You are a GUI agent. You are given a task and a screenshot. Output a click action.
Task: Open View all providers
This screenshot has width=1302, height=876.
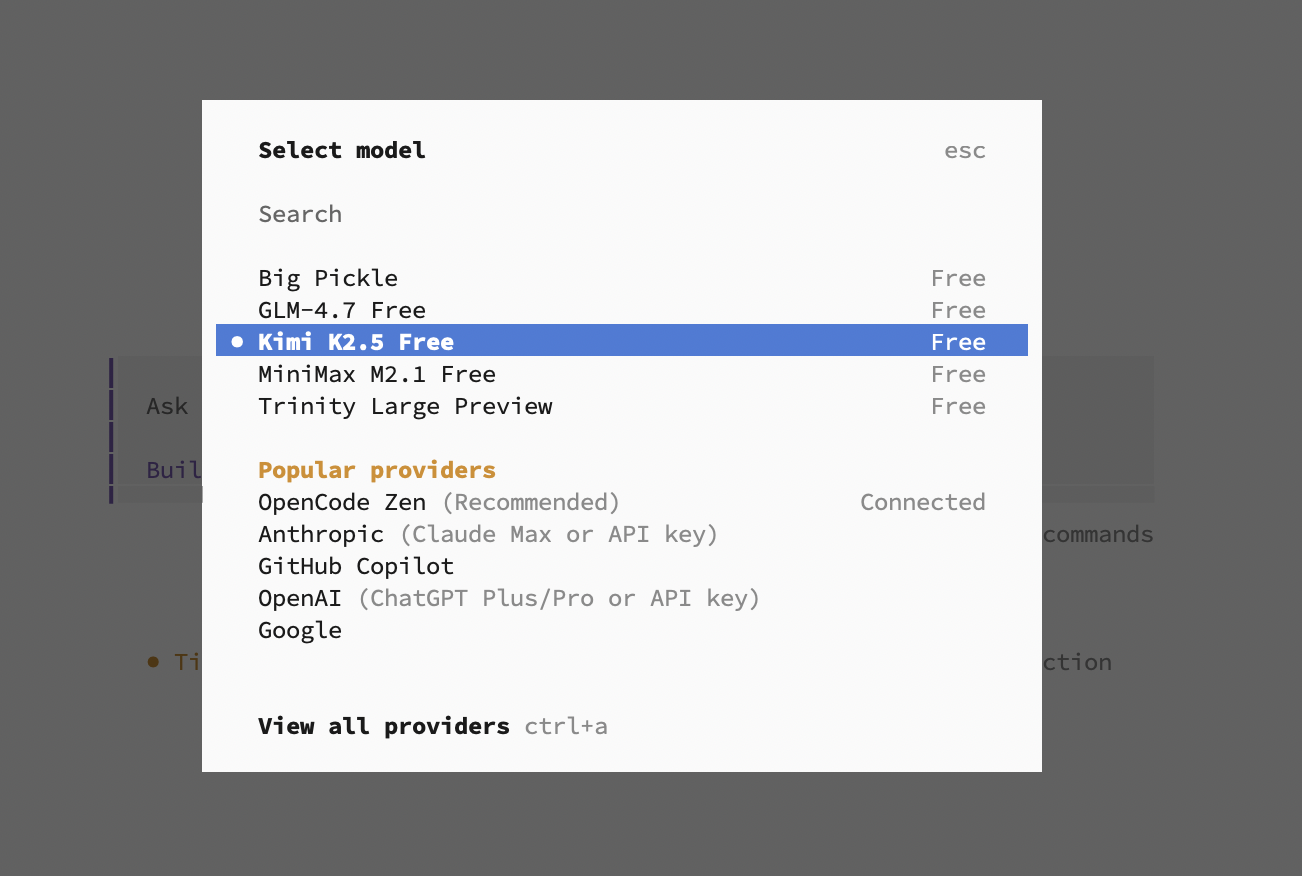(384, 726)
